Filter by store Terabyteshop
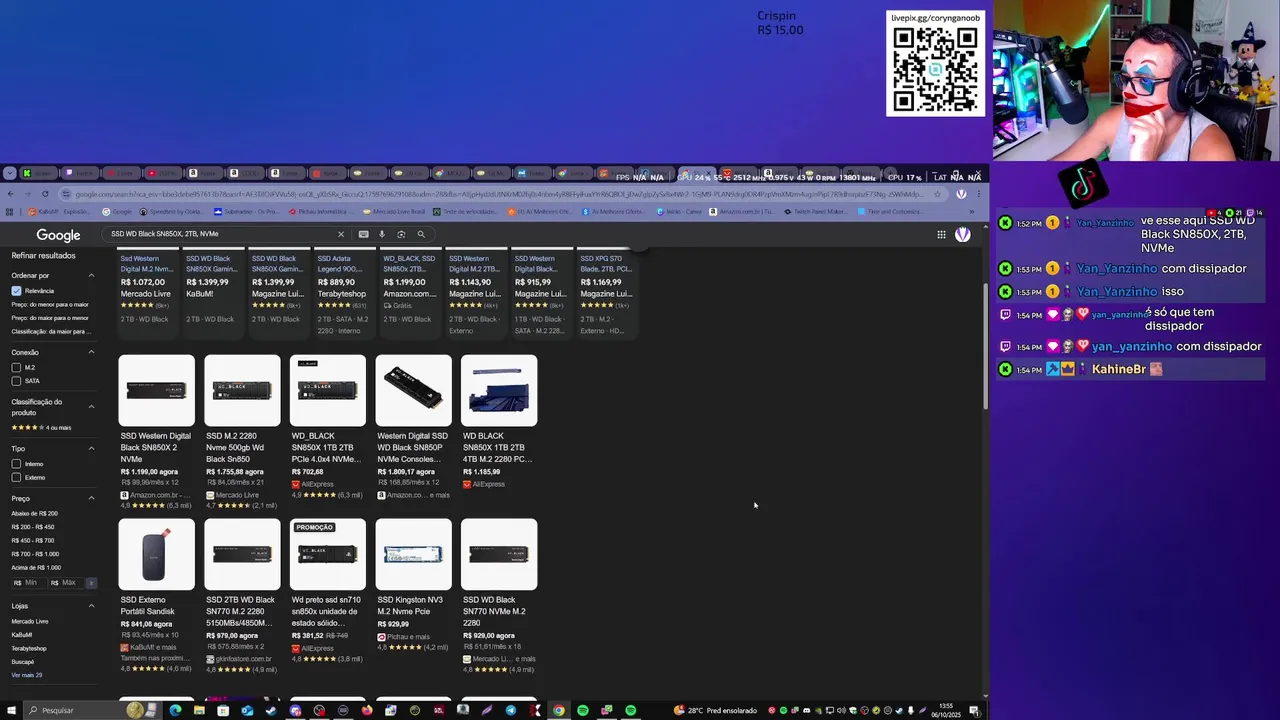 (x=29, y=648)
